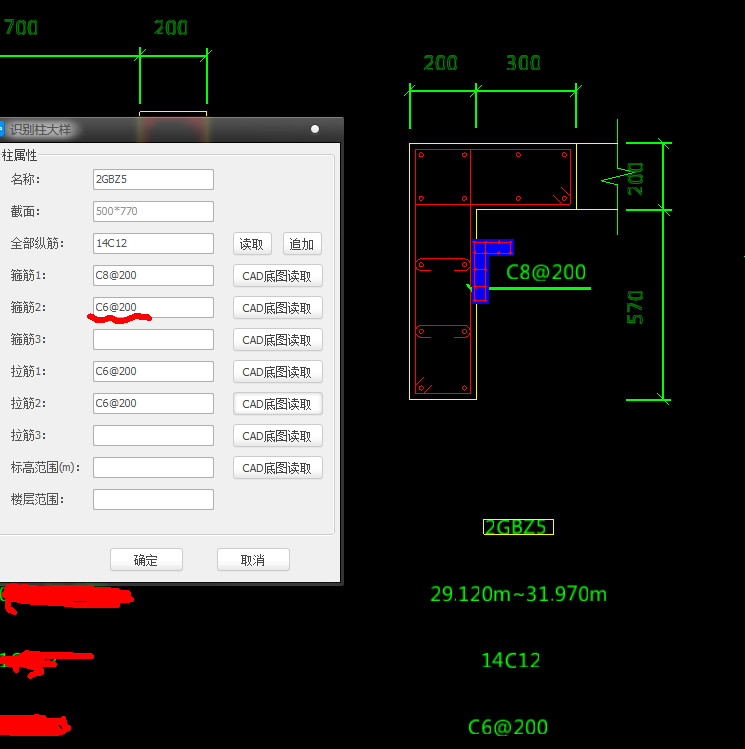Click CAD底图读取 next to 拉筋3
745x749 pixels.
[277, 436]
